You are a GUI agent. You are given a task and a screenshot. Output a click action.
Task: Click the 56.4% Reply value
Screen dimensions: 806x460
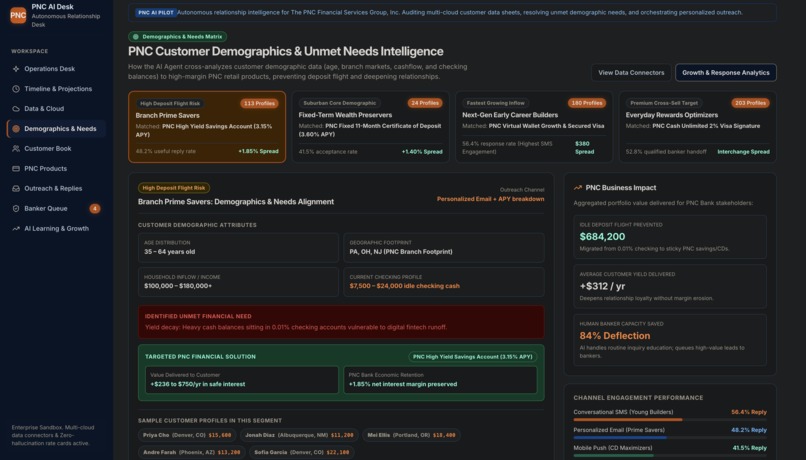pos(748,412)
